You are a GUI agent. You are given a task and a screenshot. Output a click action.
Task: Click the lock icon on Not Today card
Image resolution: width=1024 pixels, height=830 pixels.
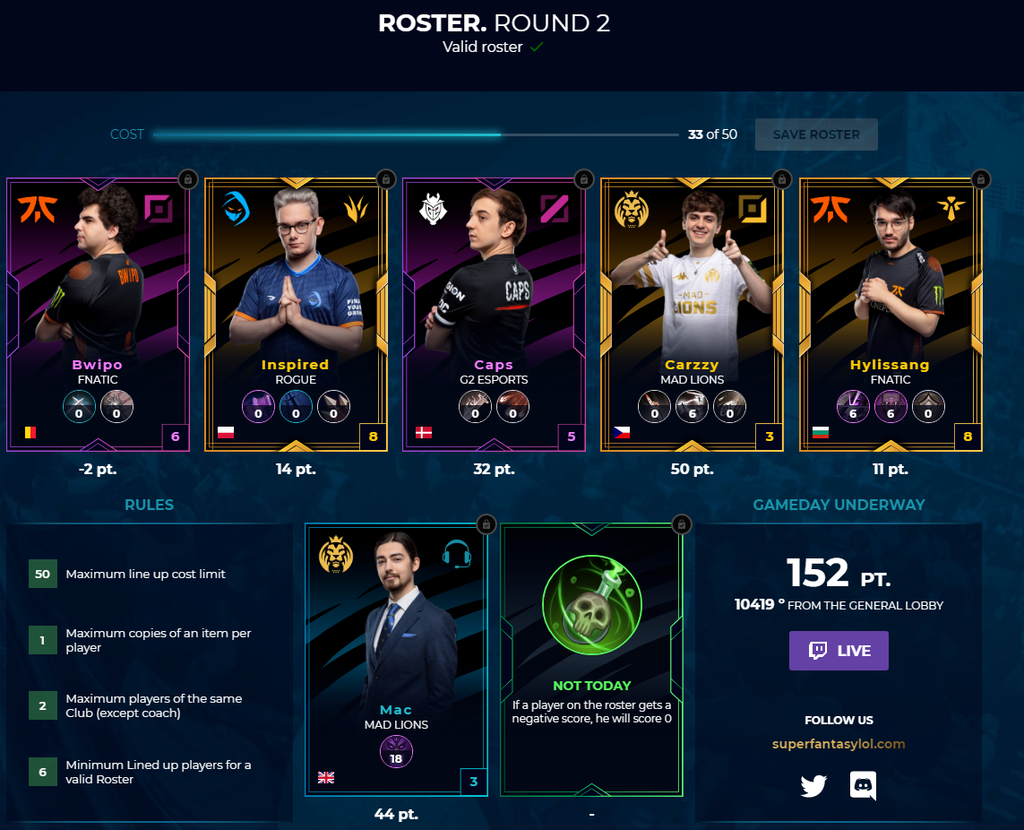[681, 524]
